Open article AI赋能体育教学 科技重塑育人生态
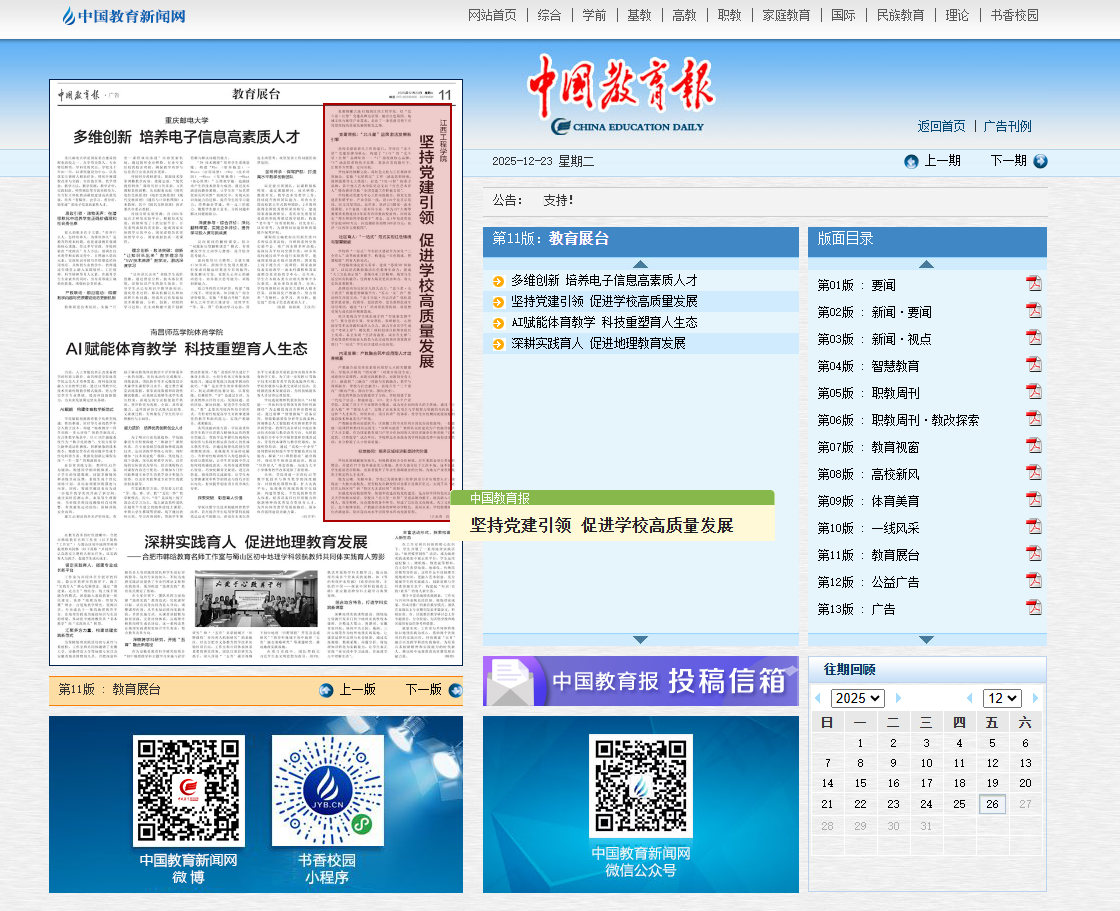 604,322
